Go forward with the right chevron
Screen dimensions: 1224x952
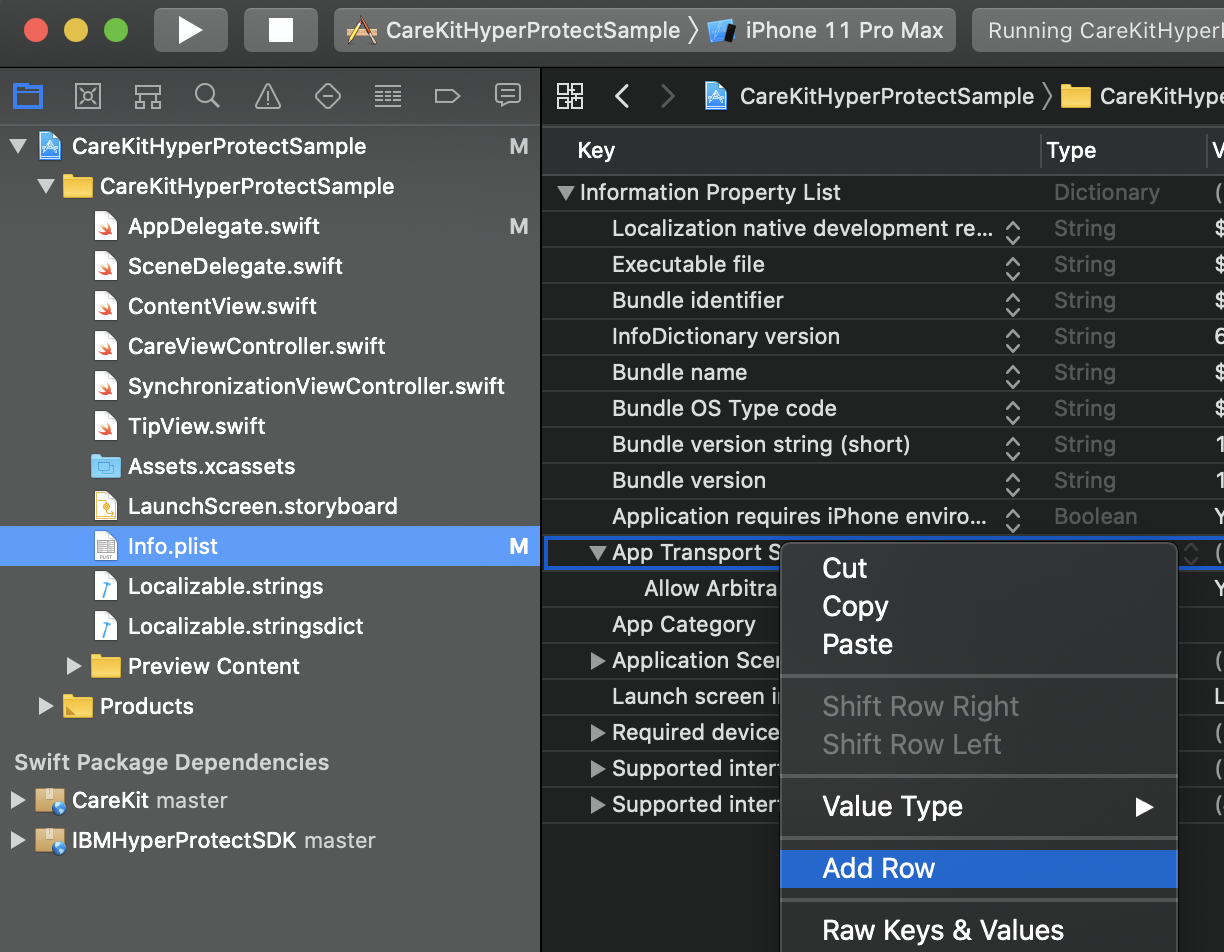[x=668, y=96]
